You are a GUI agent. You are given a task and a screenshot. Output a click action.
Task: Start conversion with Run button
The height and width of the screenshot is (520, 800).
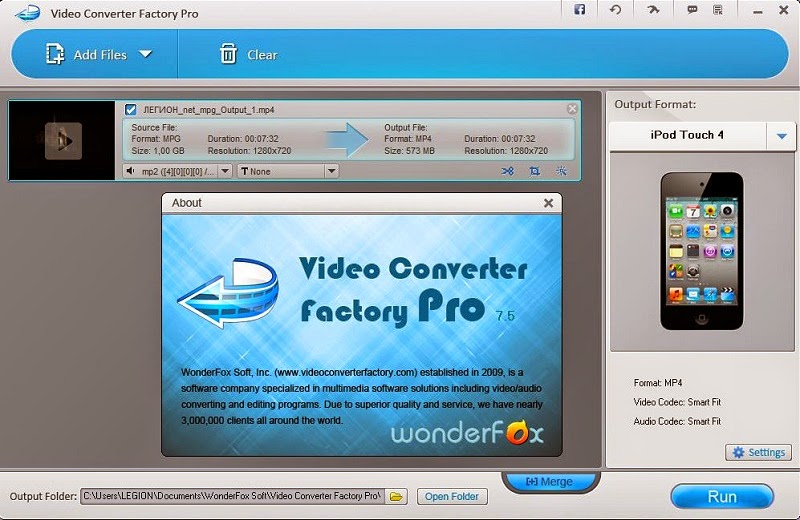[x=722, y=497]
